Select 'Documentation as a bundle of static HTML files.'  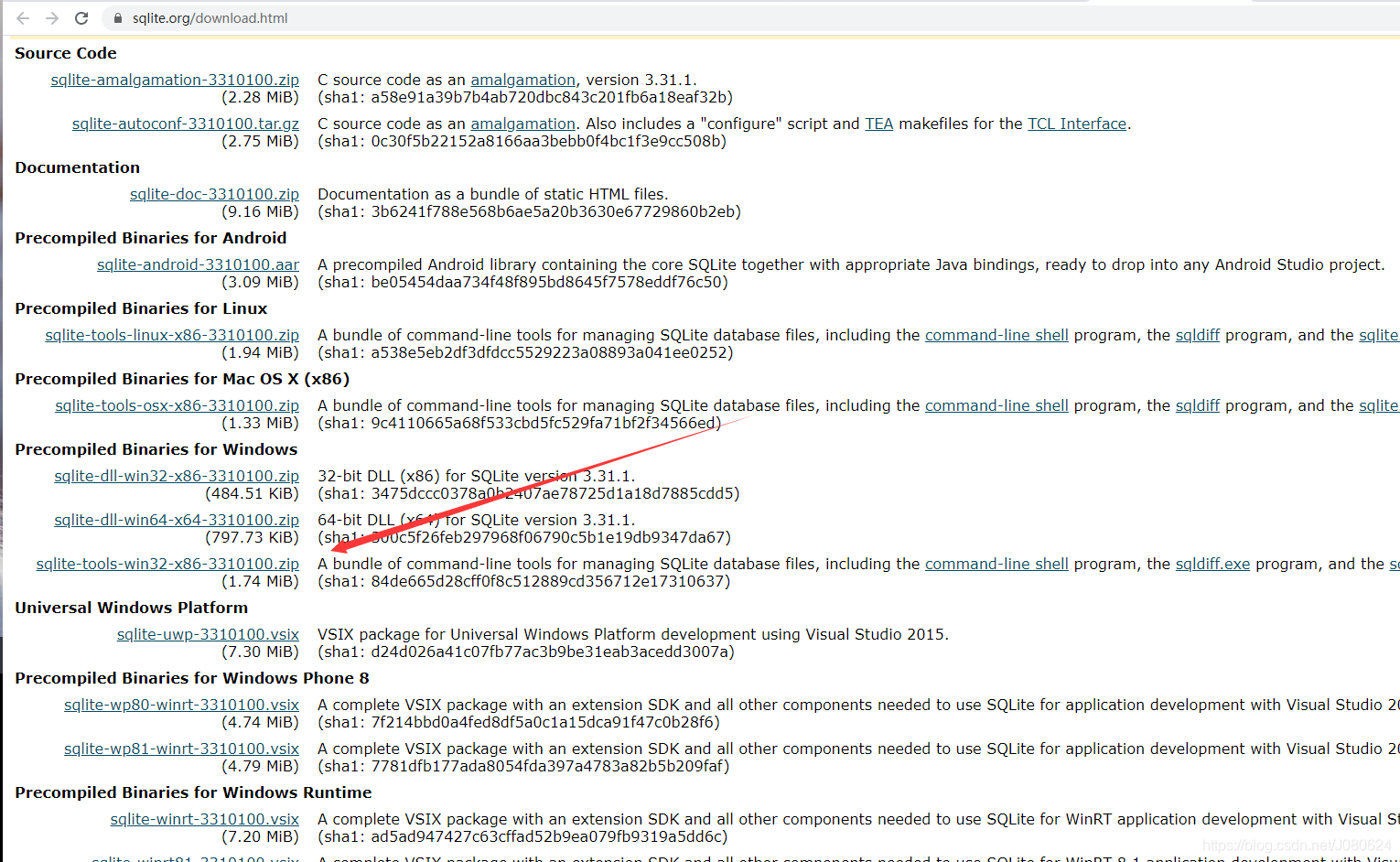[493, 194]
